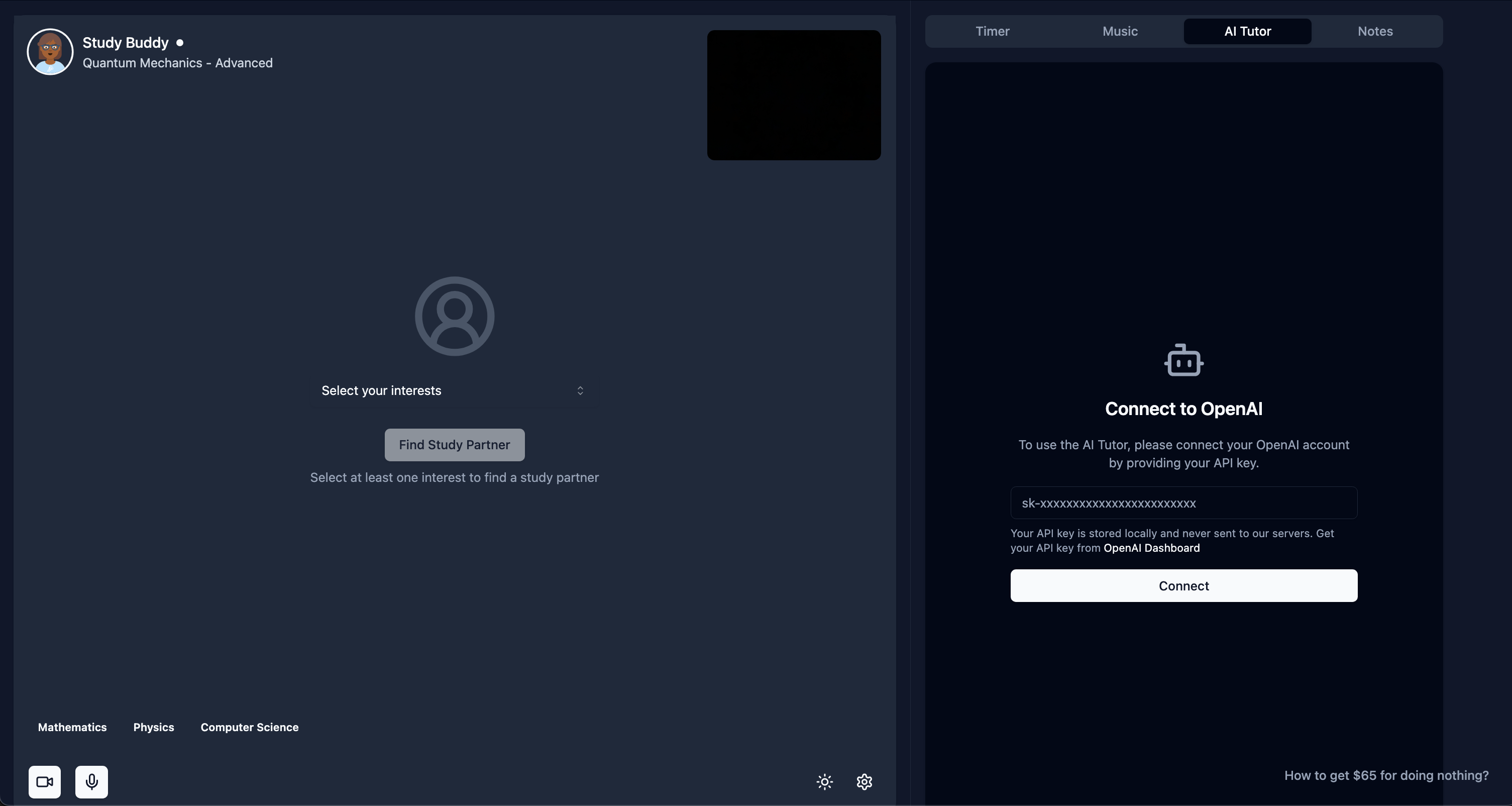The width and height of the screenshot is (1512, 806).
Task: Click the large user placeholder icon
Action: coord(454,316)
